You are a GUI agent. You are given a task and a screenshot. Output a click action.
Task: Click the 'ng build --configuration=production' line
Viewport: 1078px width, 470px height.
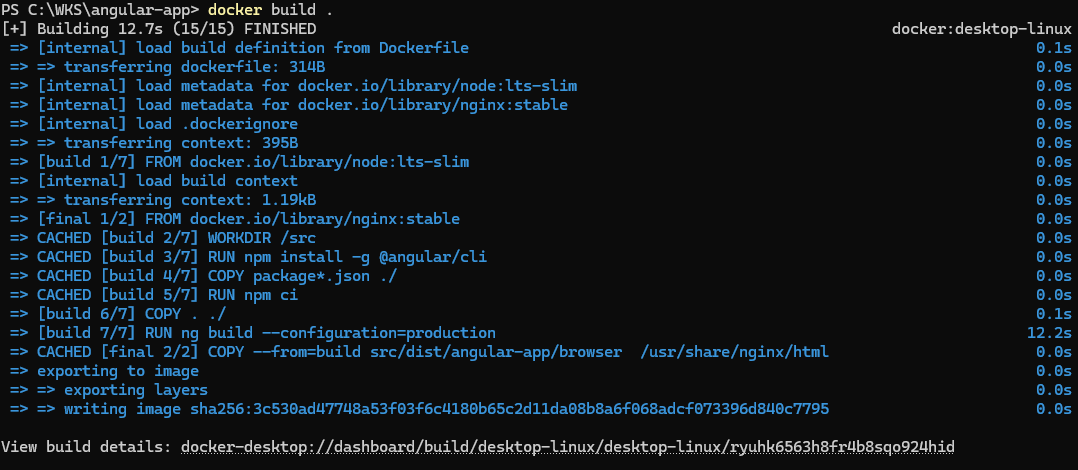pos(252,333)
